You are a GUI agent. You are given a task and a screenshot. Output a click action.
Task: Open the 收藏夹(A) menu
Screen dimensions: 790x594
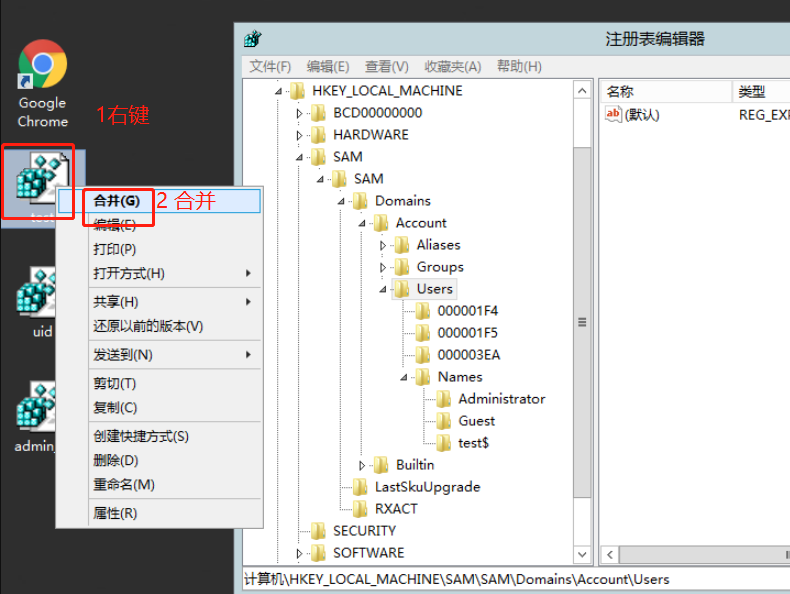click(452, 66)
